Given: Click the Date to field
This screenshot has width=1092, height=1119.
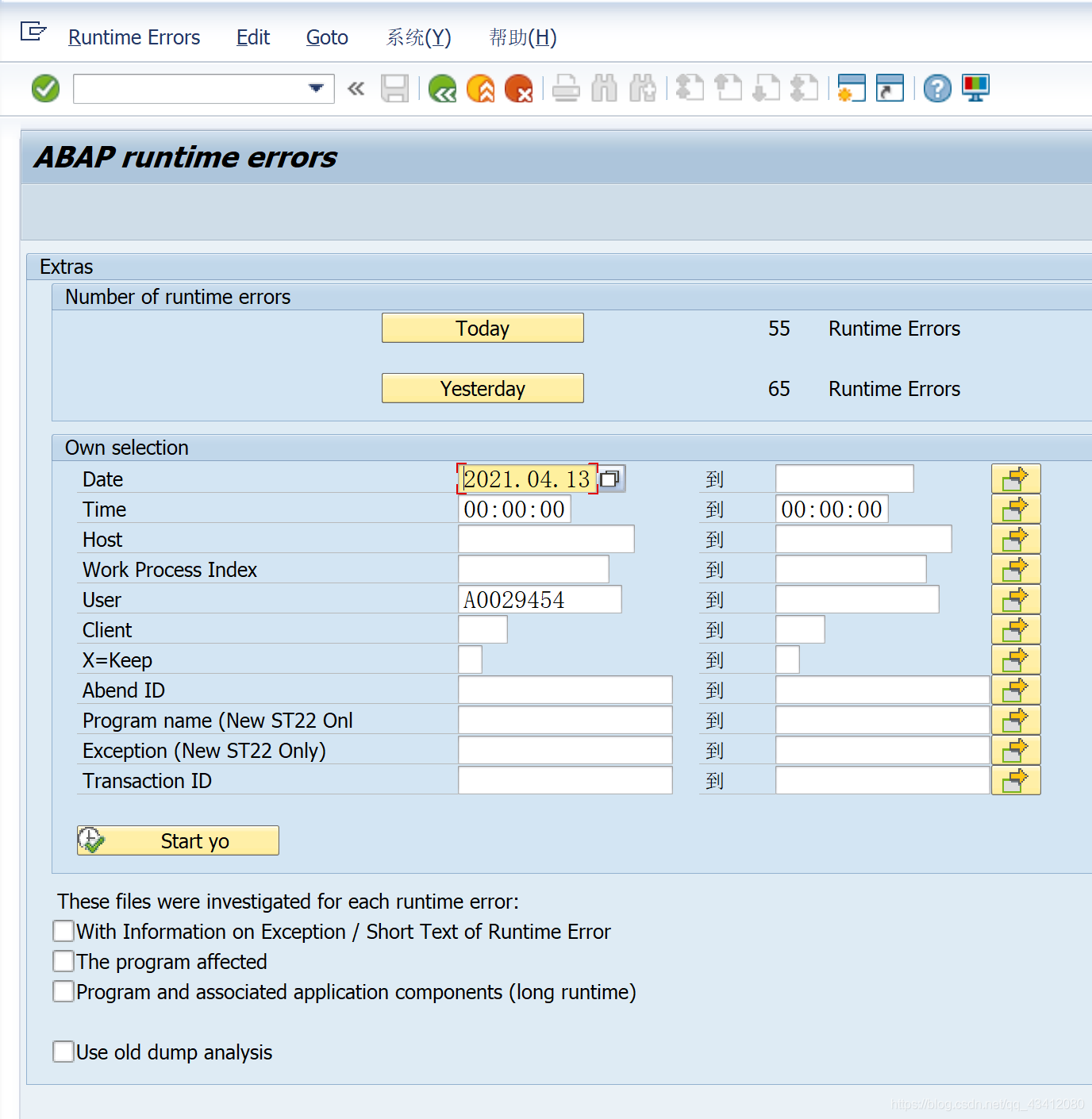Looking at the screenshot, I should click(x=844, y=479).
